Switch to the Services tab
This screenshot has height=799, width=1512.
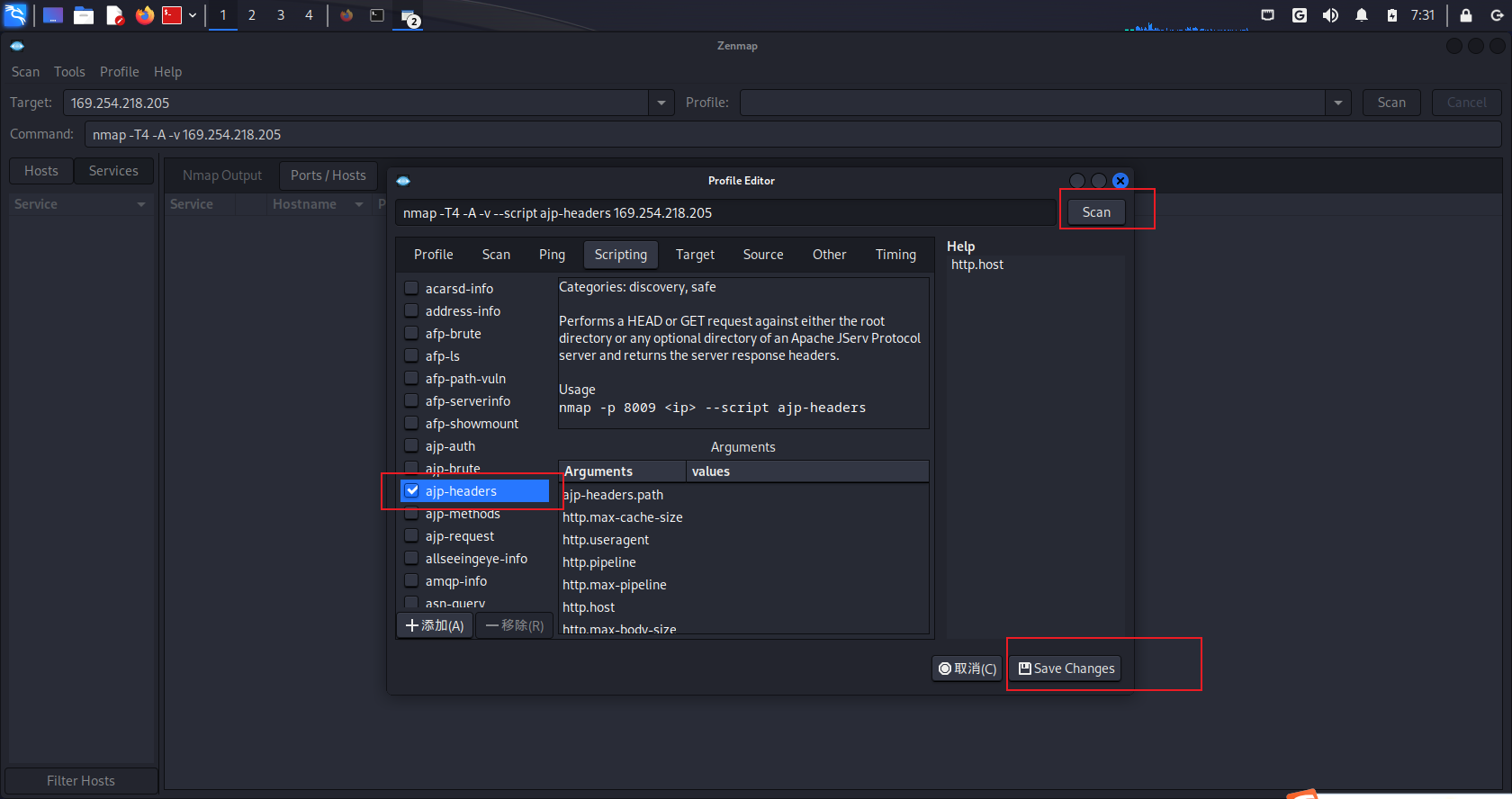[113, 171]
